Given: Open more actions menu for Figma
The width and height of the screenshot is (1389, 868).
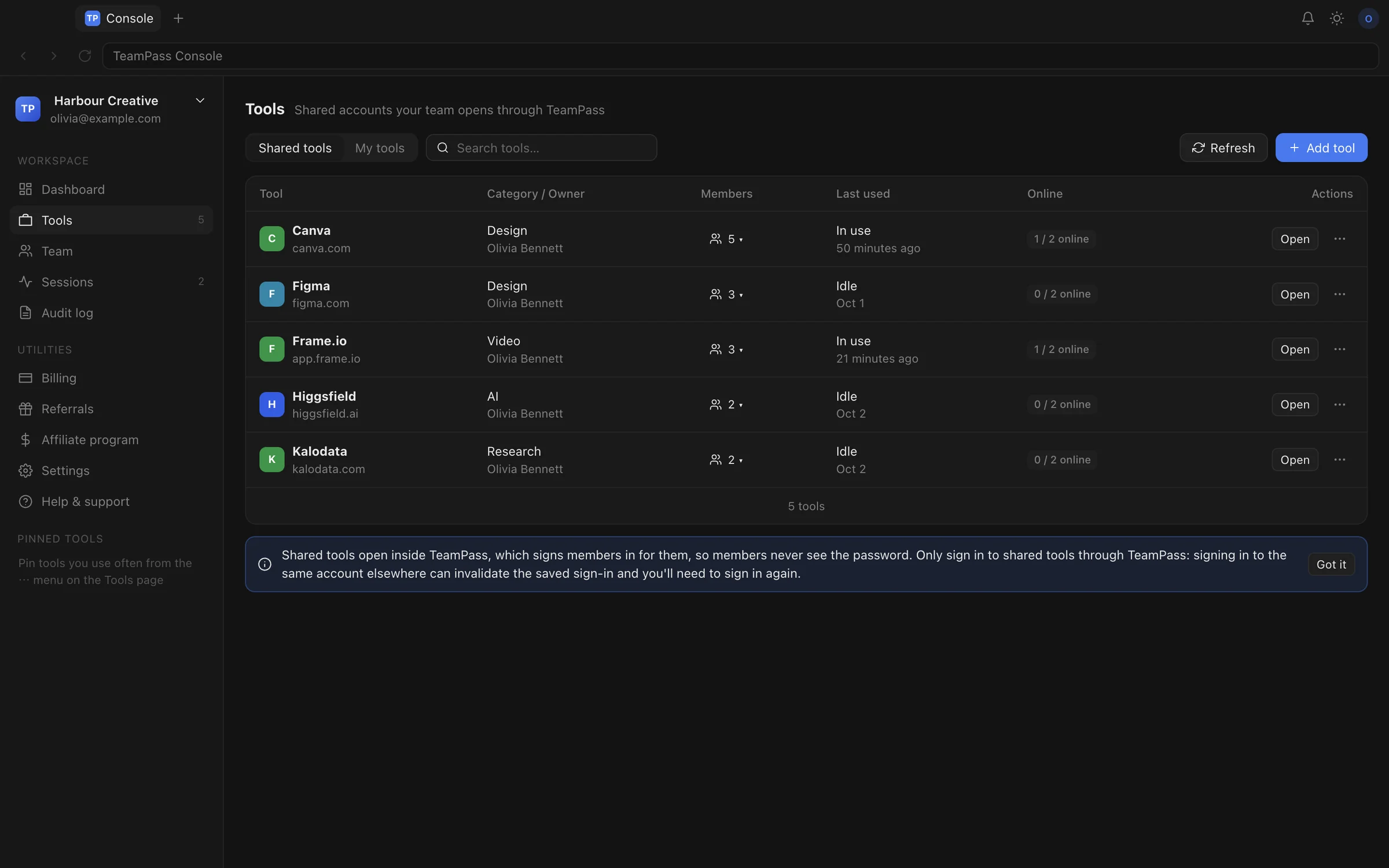Looking at the screenshot, I should pyautogui.click(x=1339, y=294).
